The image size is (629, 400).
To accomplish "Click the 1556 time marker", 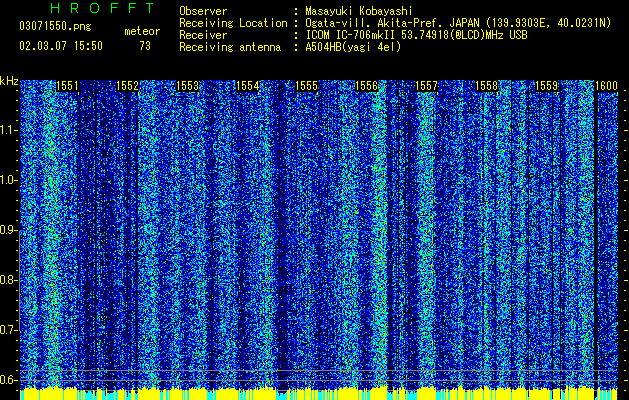I will (366, 86).
